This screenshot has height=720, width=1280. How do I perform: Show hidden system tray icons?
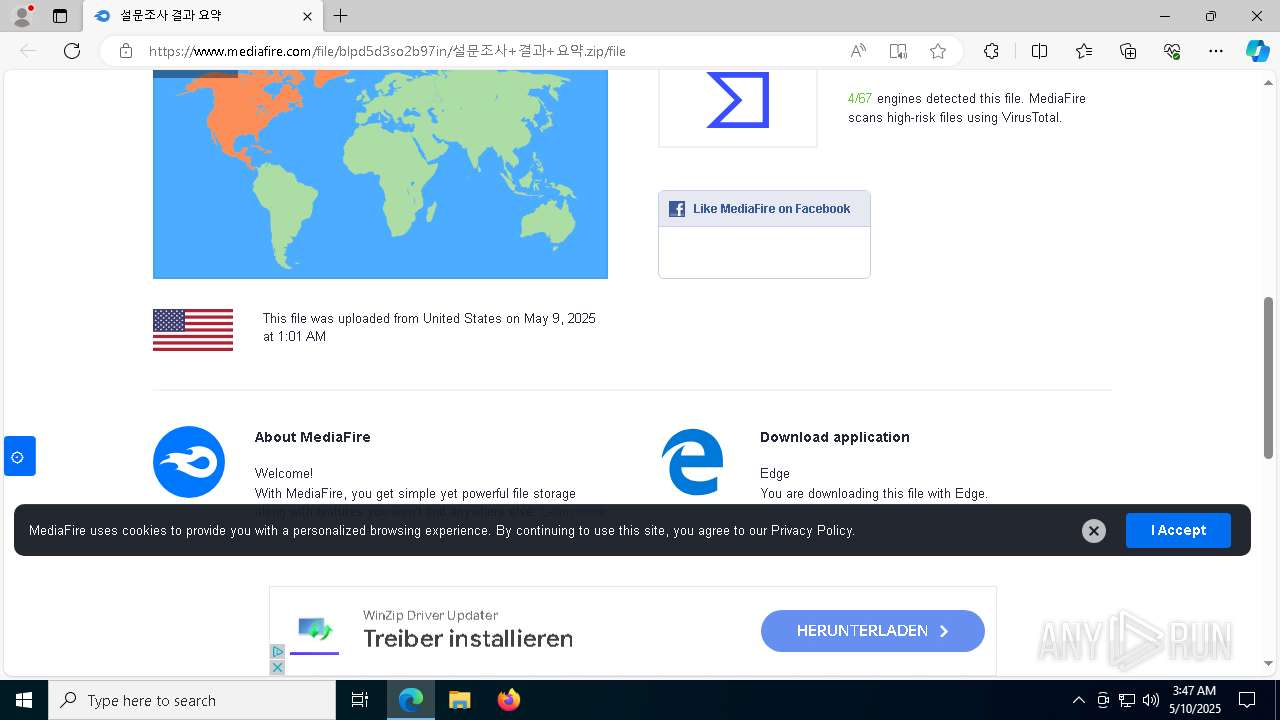[1078, 700]
